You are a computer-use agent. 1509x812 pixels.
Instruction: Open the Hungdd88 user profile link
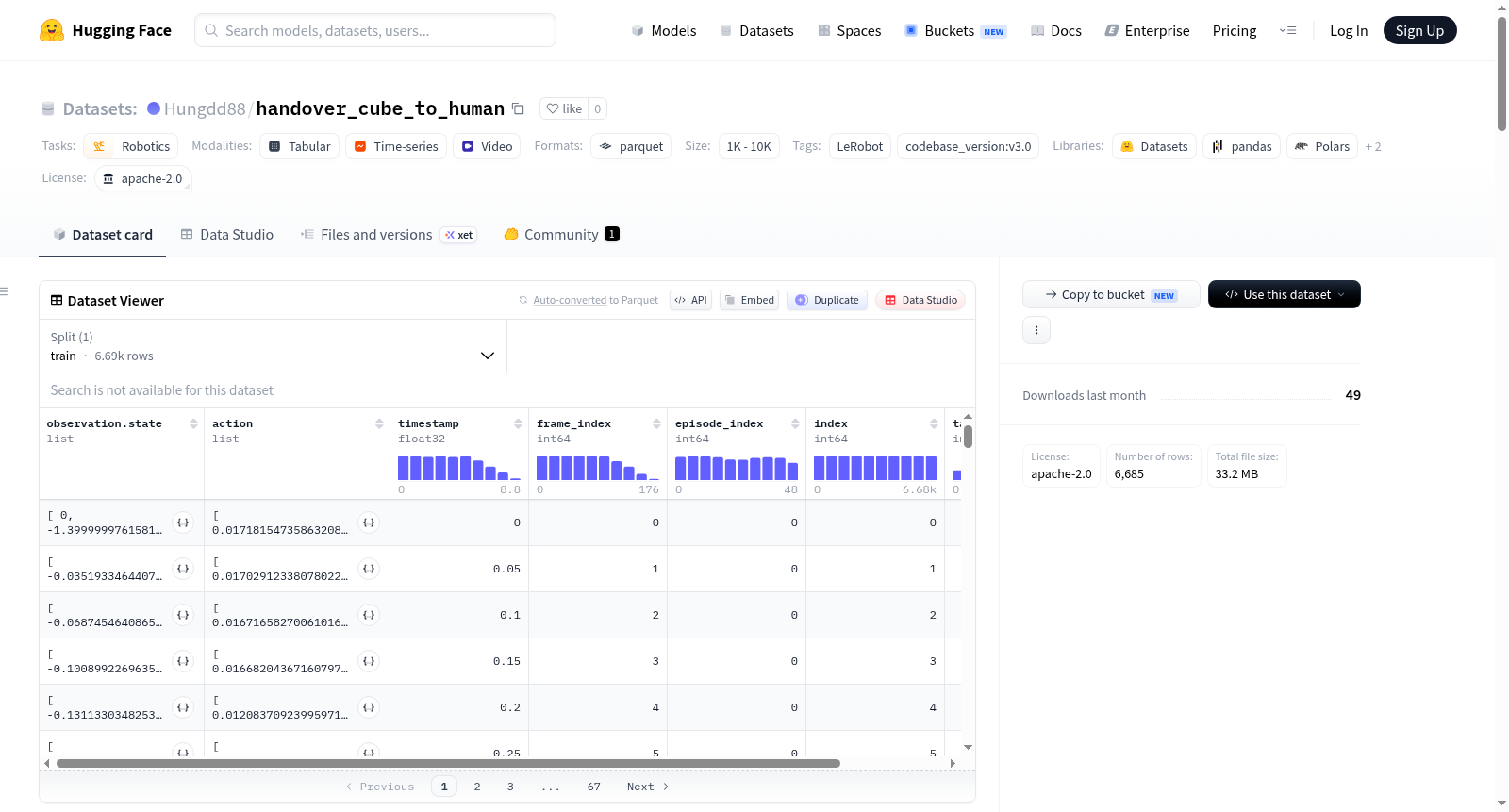pos(205,108)
